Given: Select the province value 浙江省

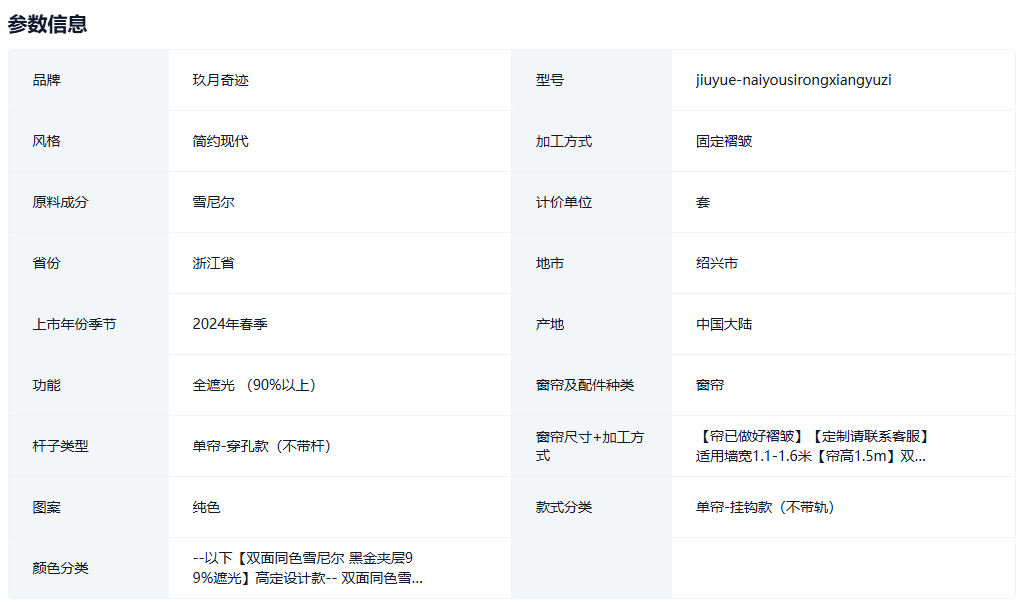Looking at the screenshot, I should pos(213,263).
